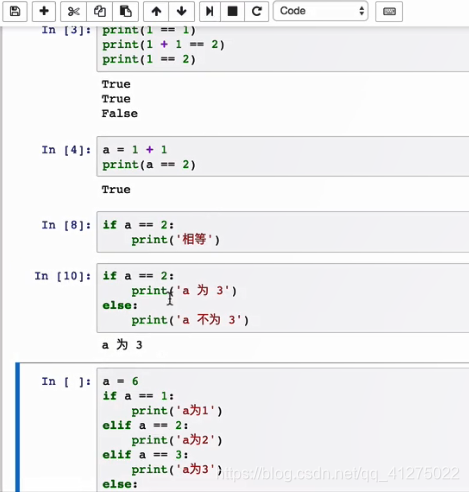Cut the selected cell with the scissors icon
Screen dimensions: 469x492
click(x=73, y=11)
